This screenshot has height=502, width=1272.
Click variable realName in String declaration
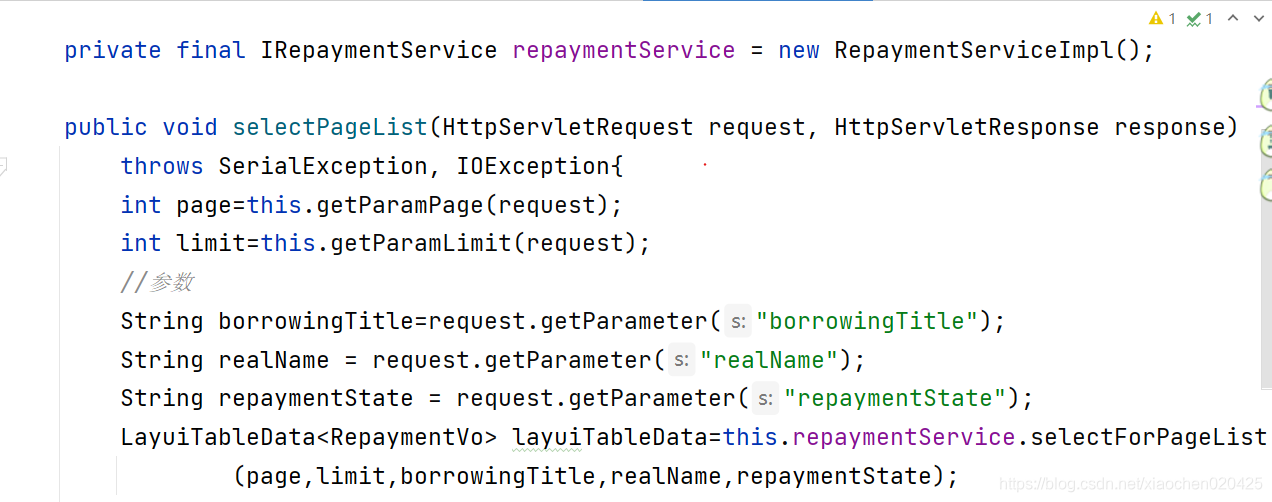275,360
